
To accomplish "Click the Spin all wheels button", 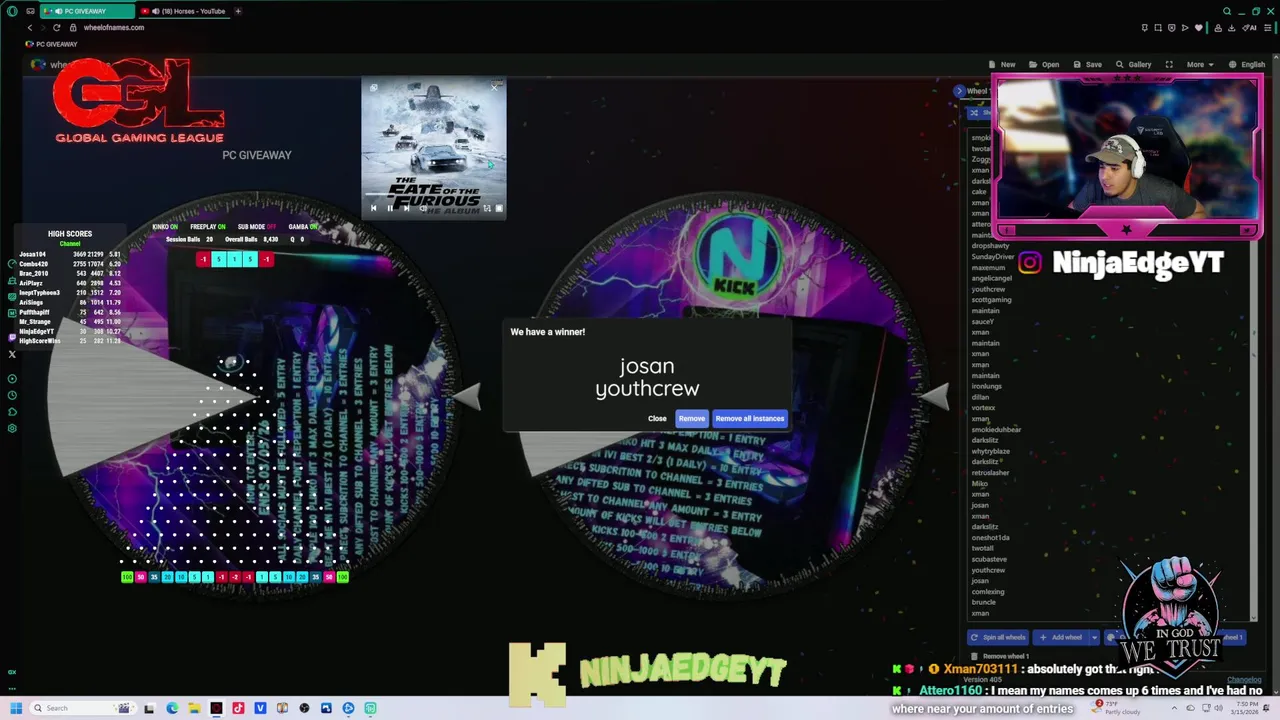I will 999,637.
